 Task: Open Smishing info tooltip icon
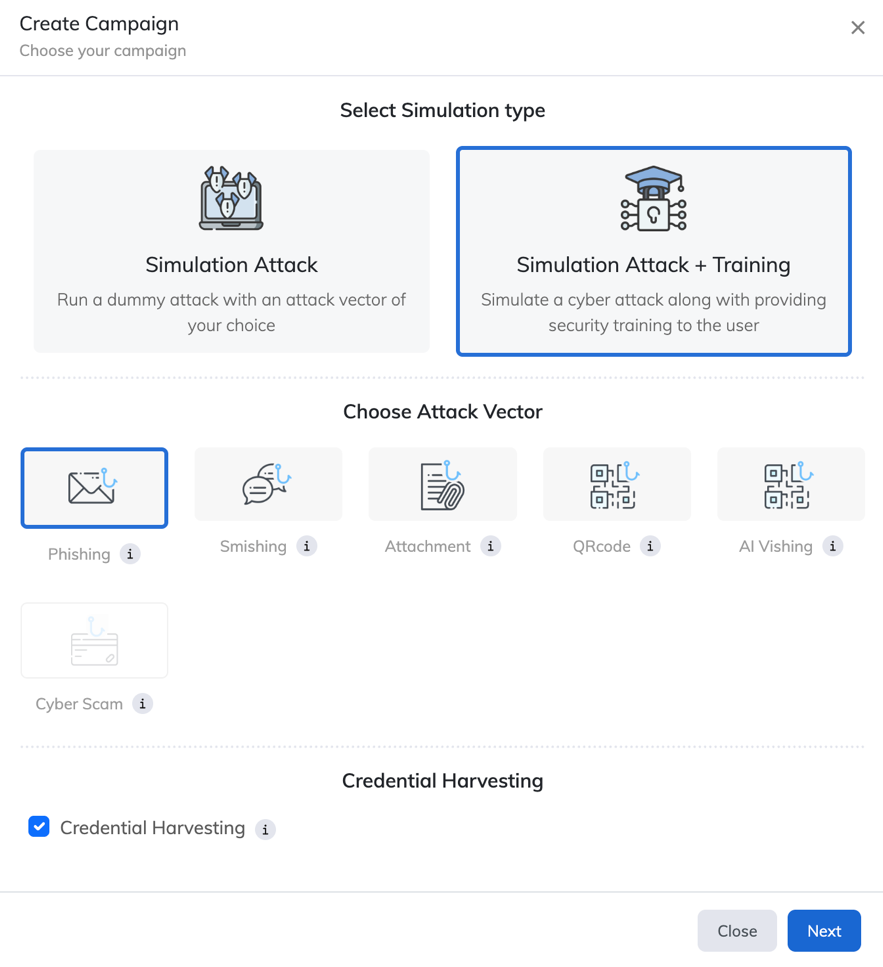point(306,546)
